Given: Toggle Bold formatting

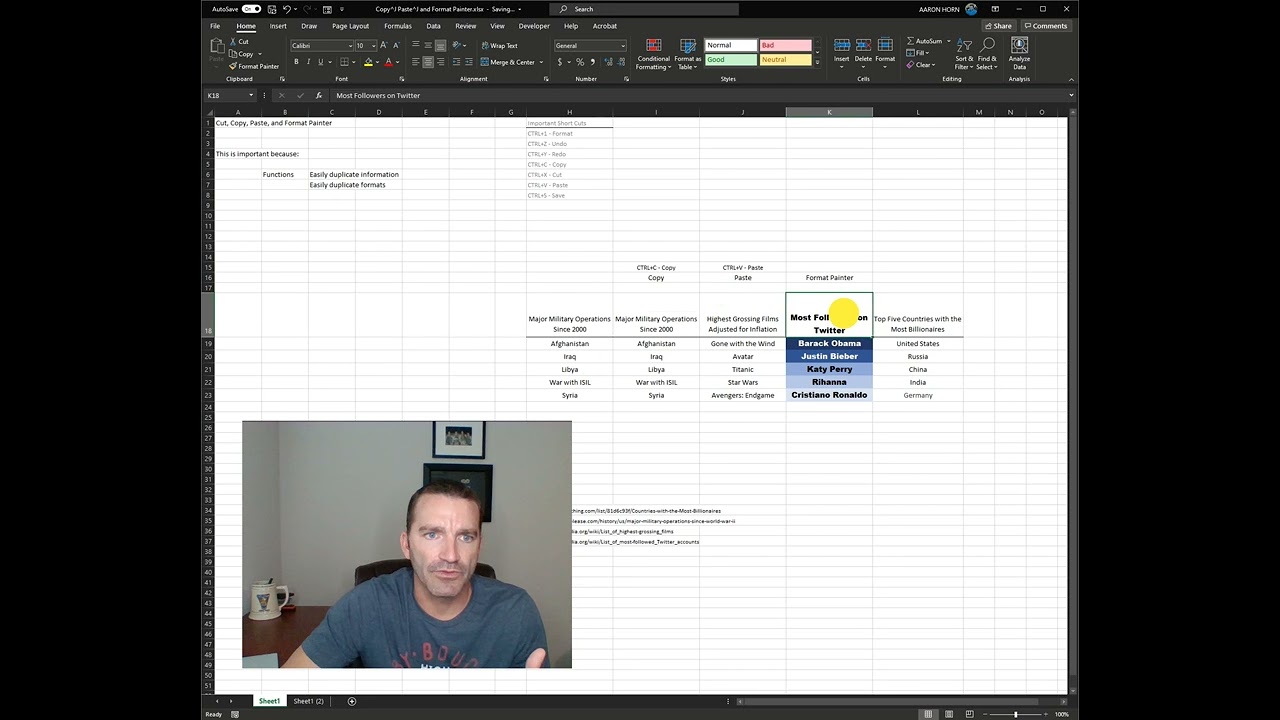Looking at the screenshot, I should tap(296, 62).
